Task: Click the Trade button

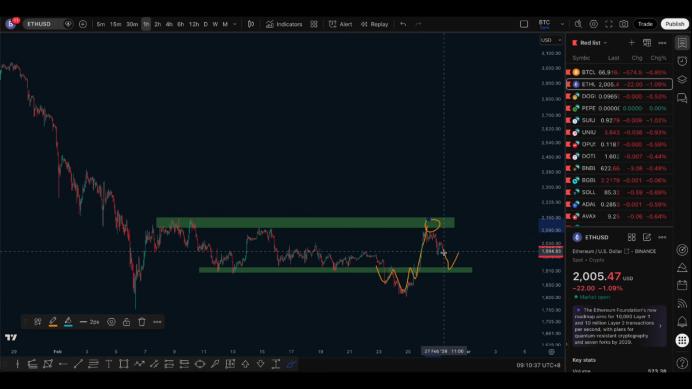Action: [x=645, y=24]
